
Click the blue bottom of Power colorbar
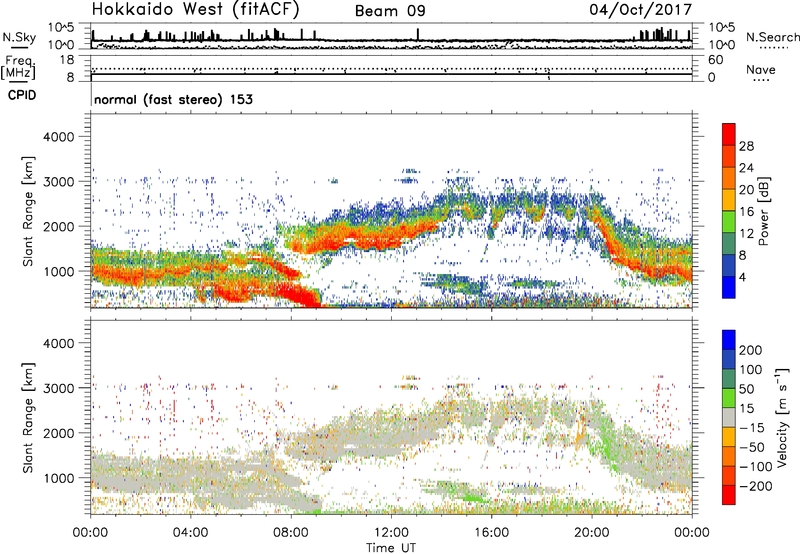(x=729, y=287)
